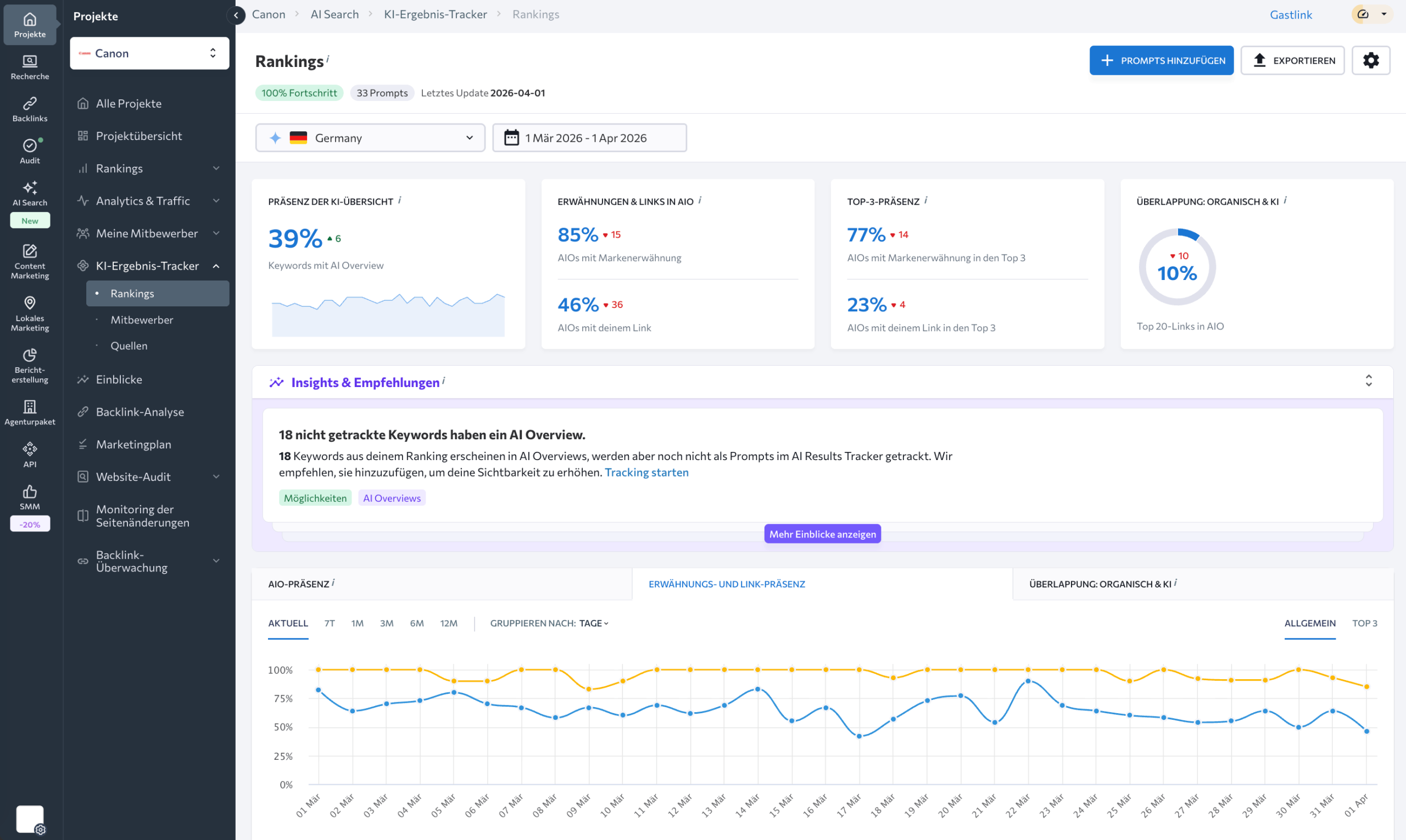Click the 100% Fortschritt progress badge
The width and height of the screenshot is (1406, 840).
pos(299,92)
